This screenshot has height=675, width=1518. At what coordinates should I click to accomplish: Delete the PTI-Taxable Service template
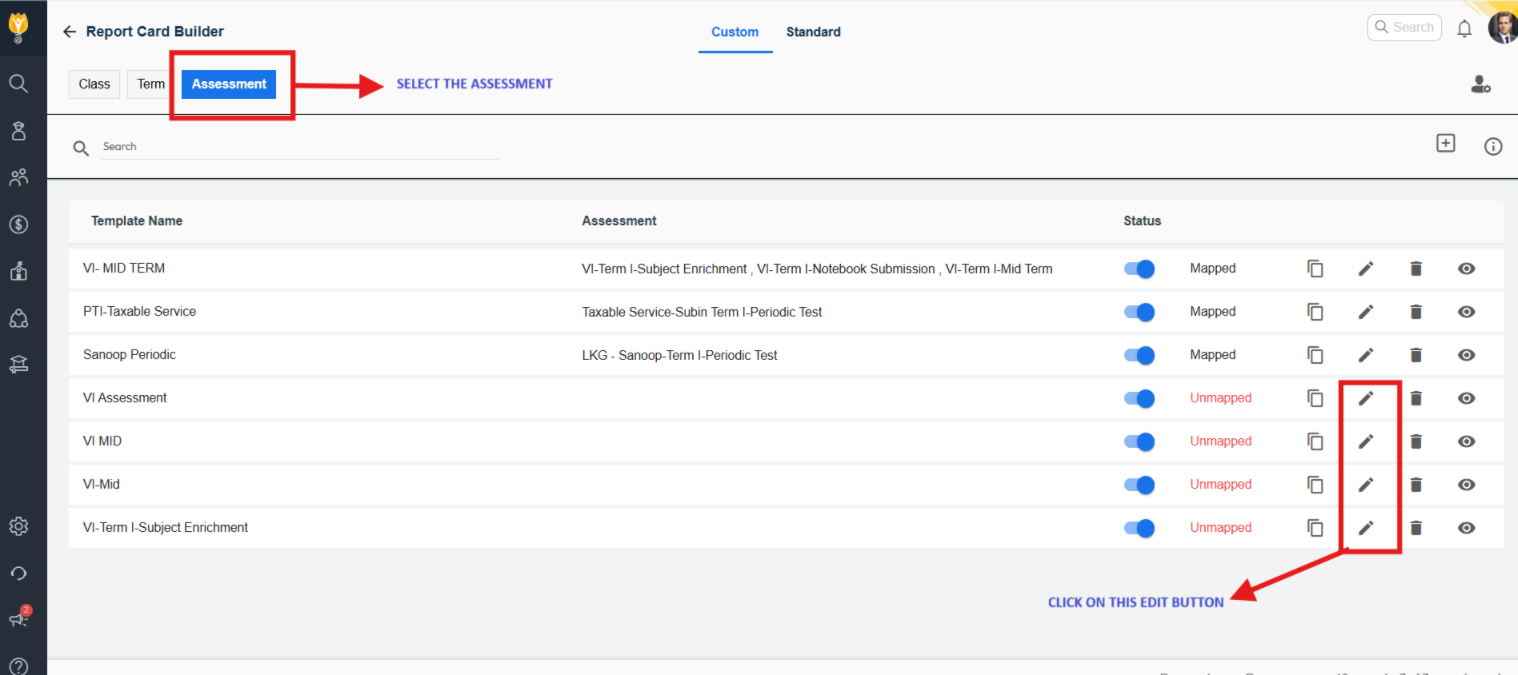(x=1416, y=312)
